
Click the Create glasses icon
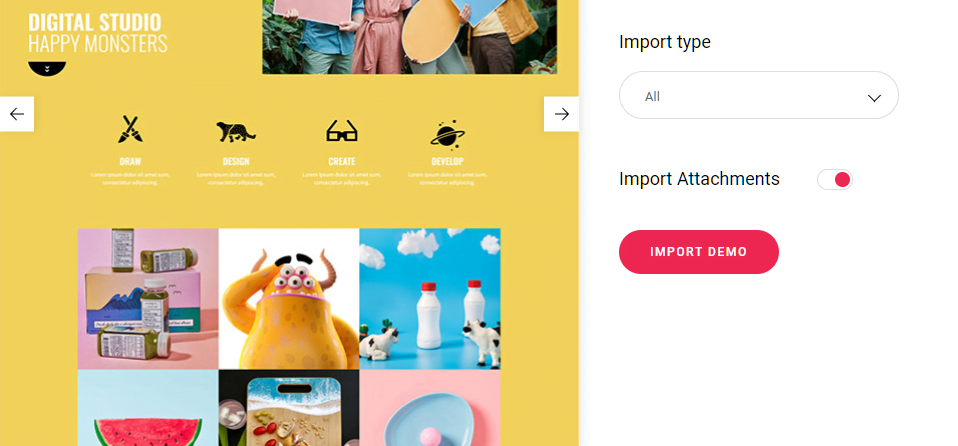(342, 131)
